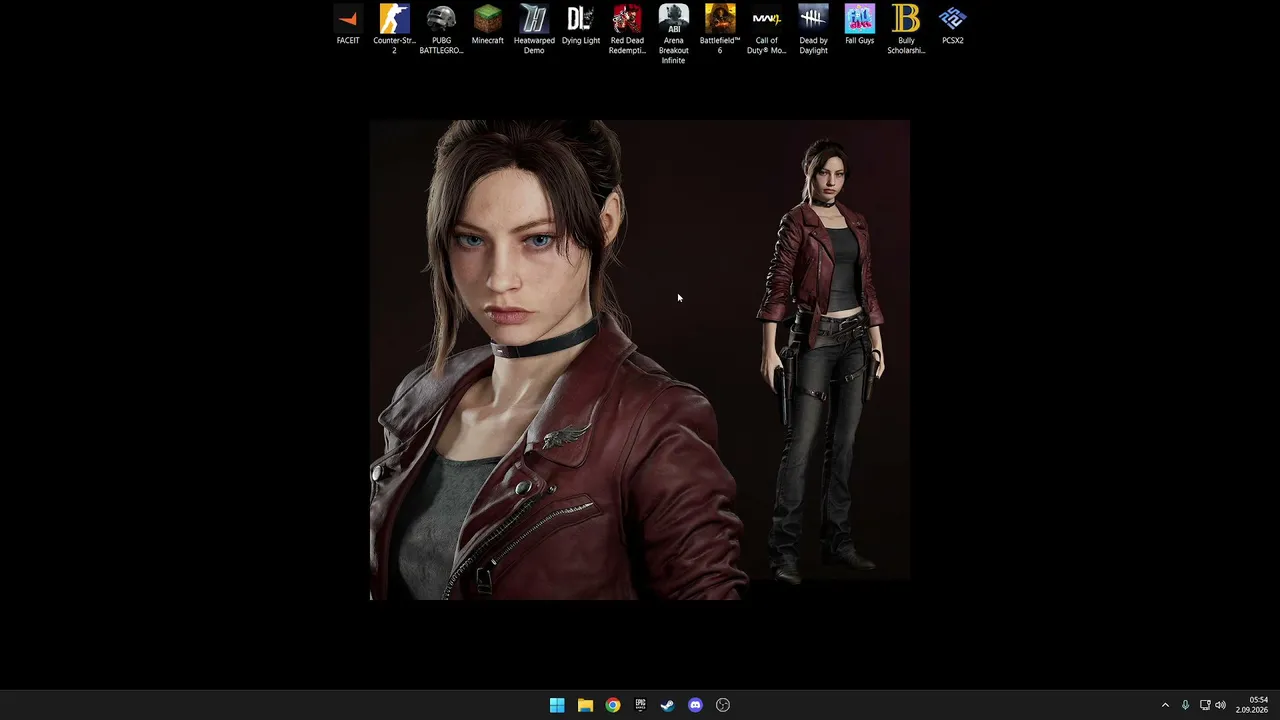Click the microphone tray icon
This screenshot has width=1280, height=720.
(1185, 705)
